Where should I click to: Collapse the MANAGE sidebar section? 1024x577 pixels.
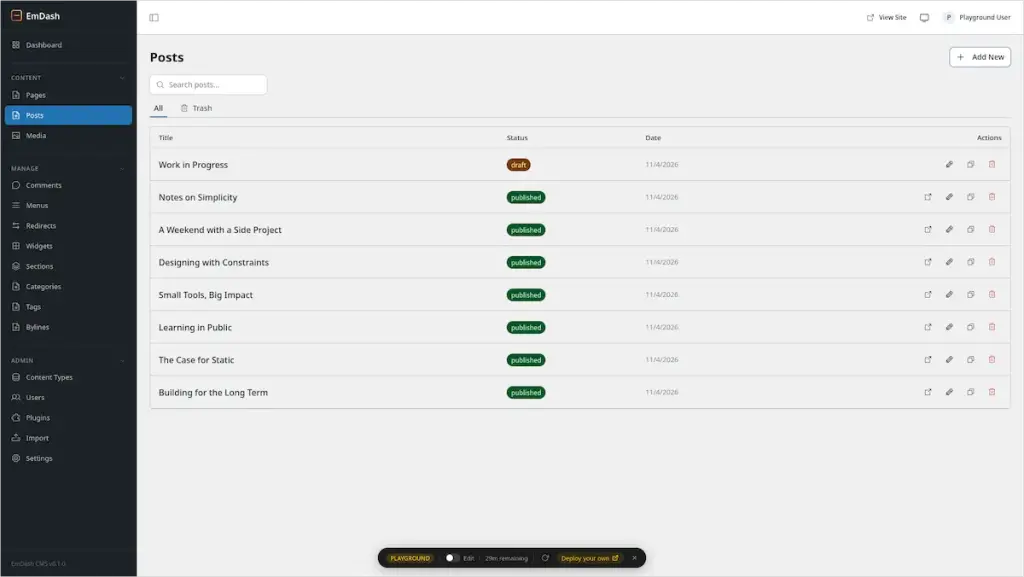coord(122,168)
